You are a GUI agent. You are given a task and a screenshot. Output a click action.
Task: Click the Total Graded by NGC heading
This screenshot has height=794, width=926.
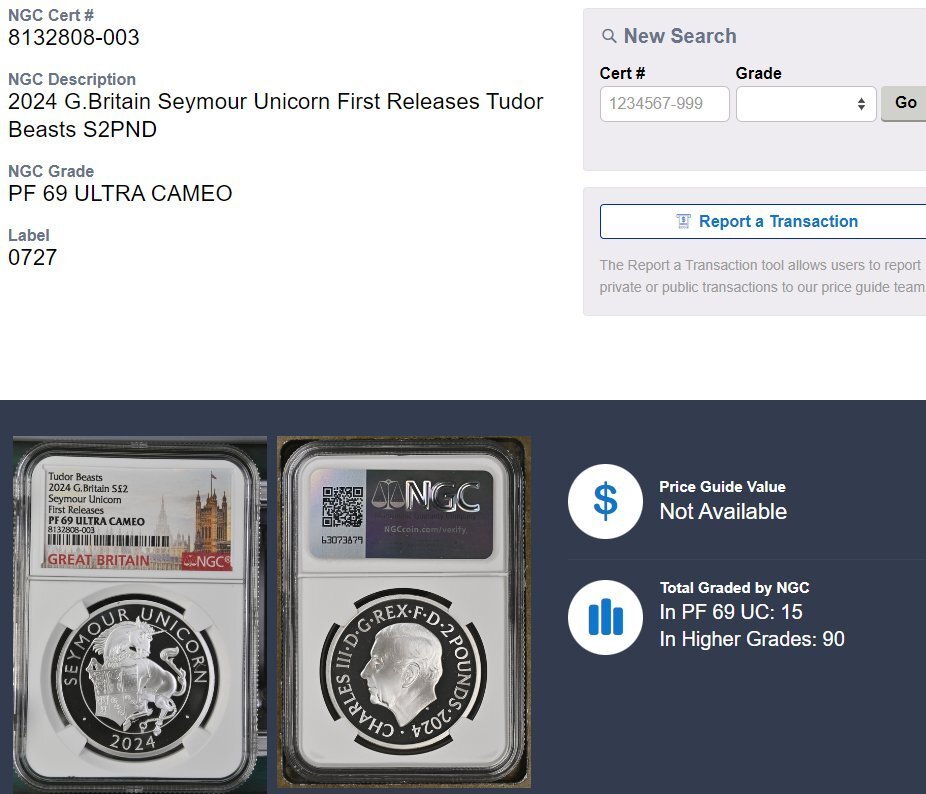point(734,588)
